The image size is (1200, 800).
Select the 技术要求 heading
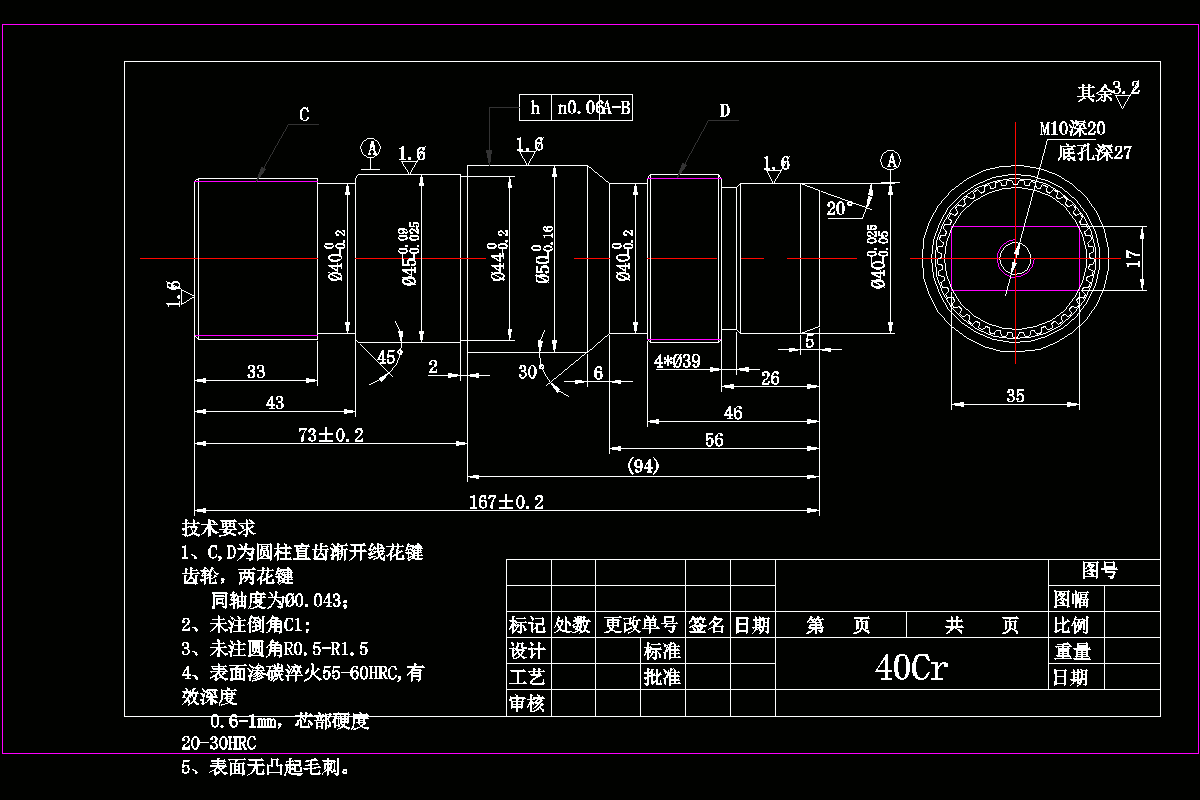click(219, 527)
